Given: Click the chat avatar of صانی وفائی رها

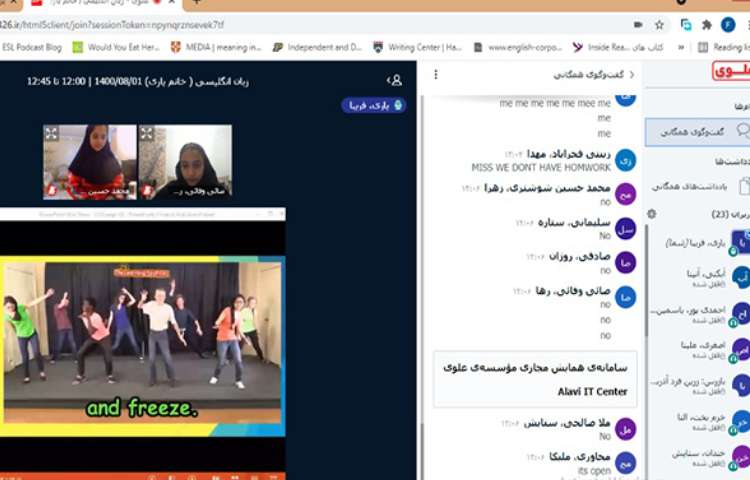Looking at the screenshot, I should point(625,297).
